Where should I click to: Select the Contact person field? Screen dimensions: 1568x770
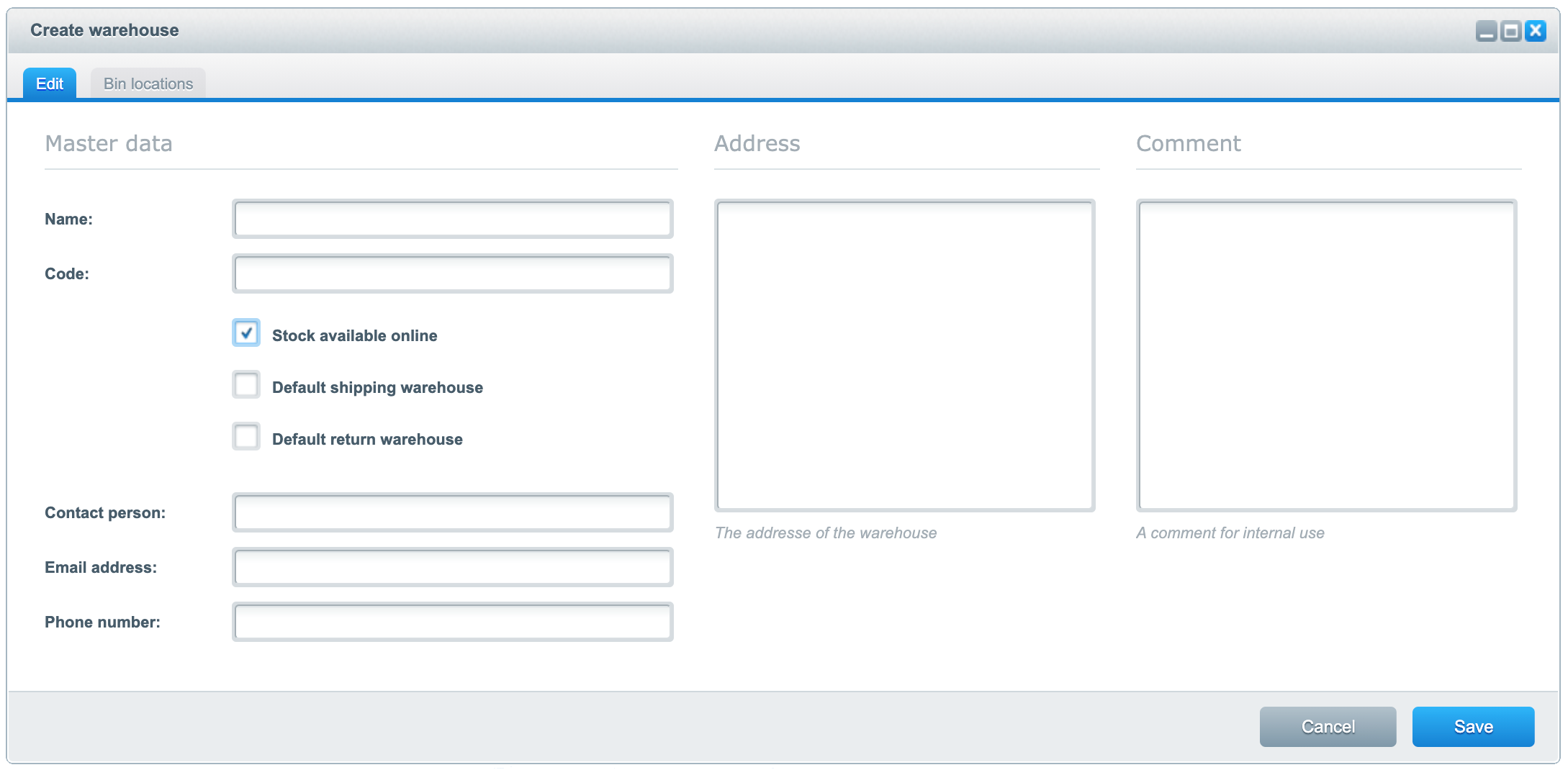pyautogui.click(x=453, y=512)
